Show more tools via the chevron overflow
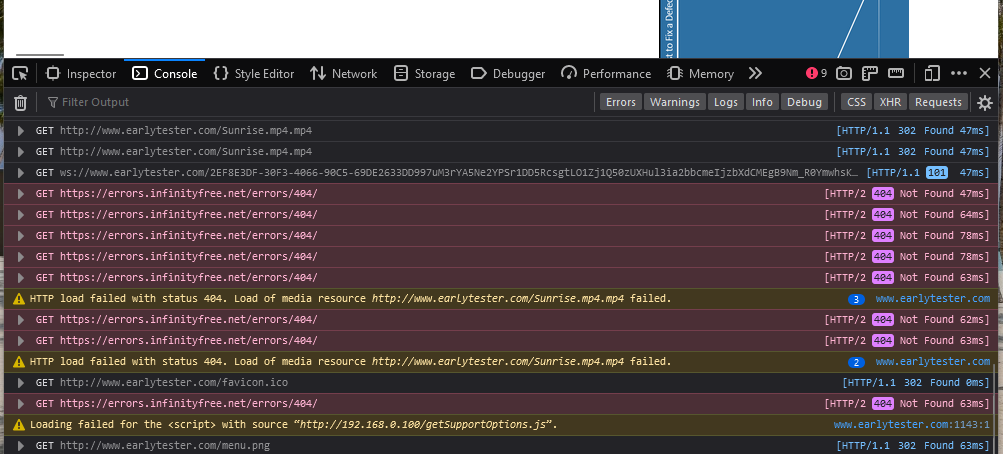 755,73
